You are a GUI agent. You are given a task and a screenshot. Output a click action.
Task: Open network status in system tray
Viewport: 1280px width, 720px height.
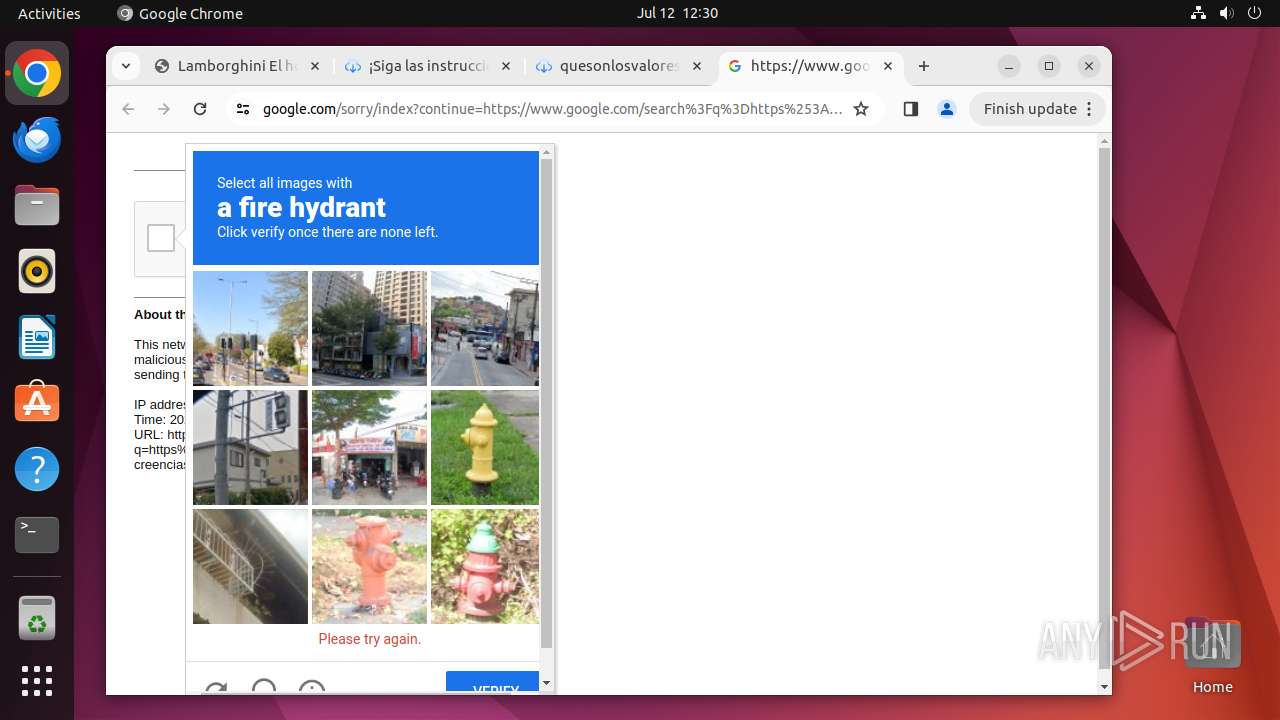click(x=1198, y=13)
